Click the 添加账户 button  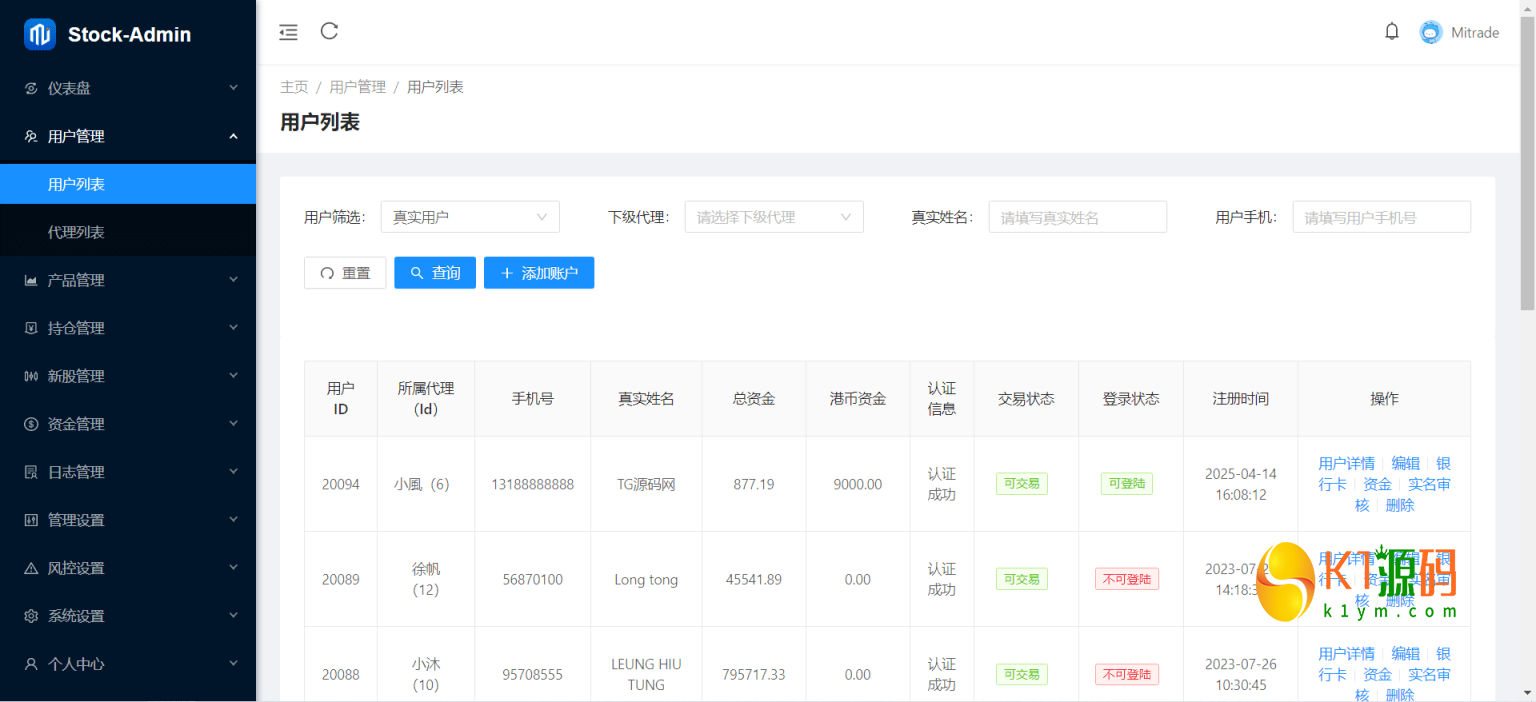point(539,273)
